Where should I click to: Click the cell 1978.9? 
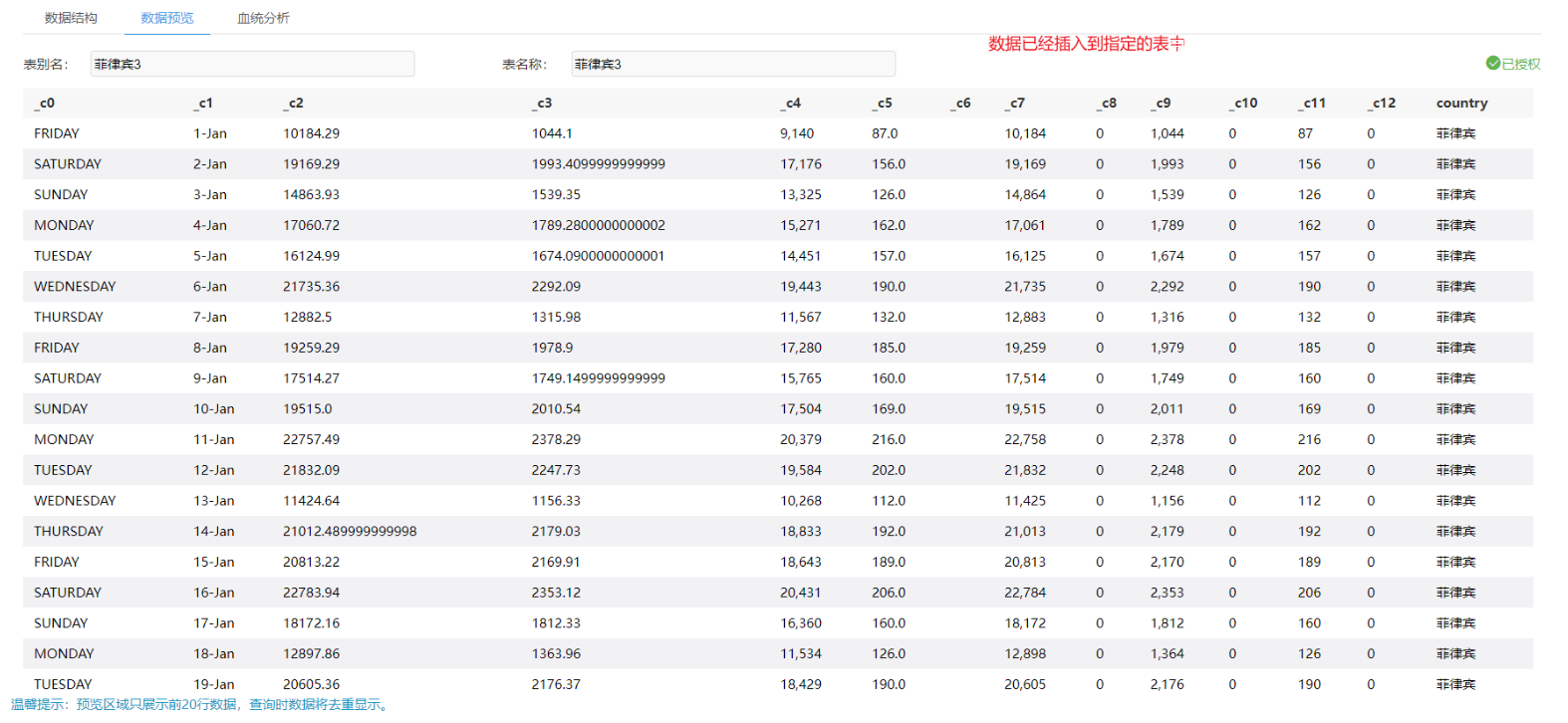(x=552, y=349)
